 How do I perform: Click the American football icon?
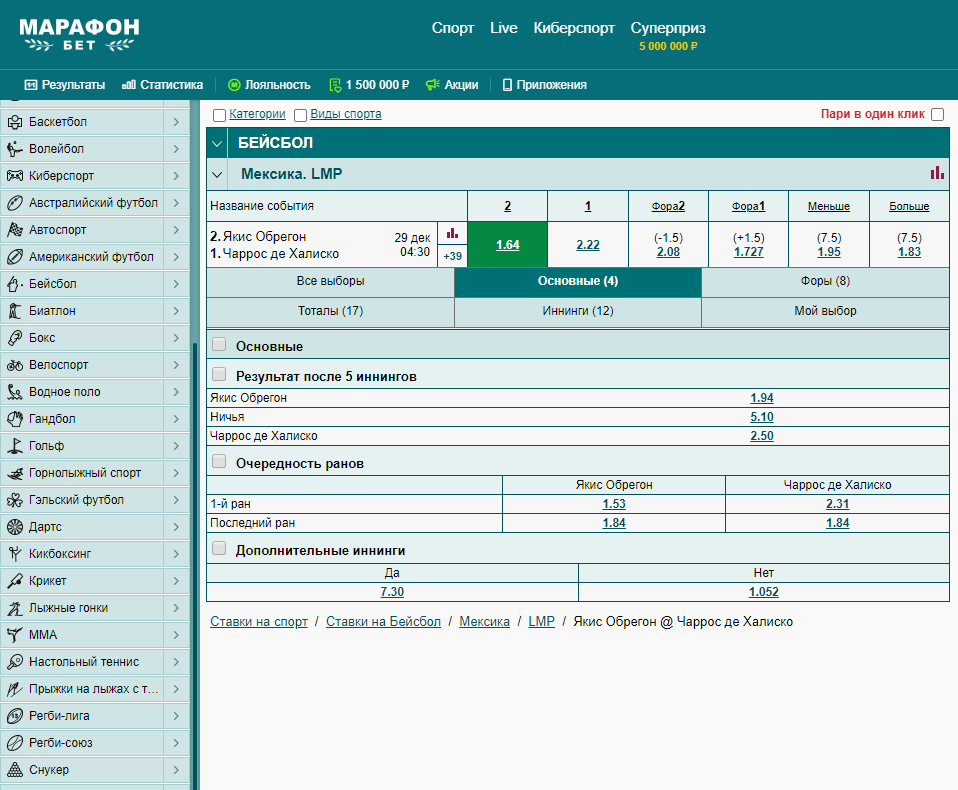coord(15,257)
